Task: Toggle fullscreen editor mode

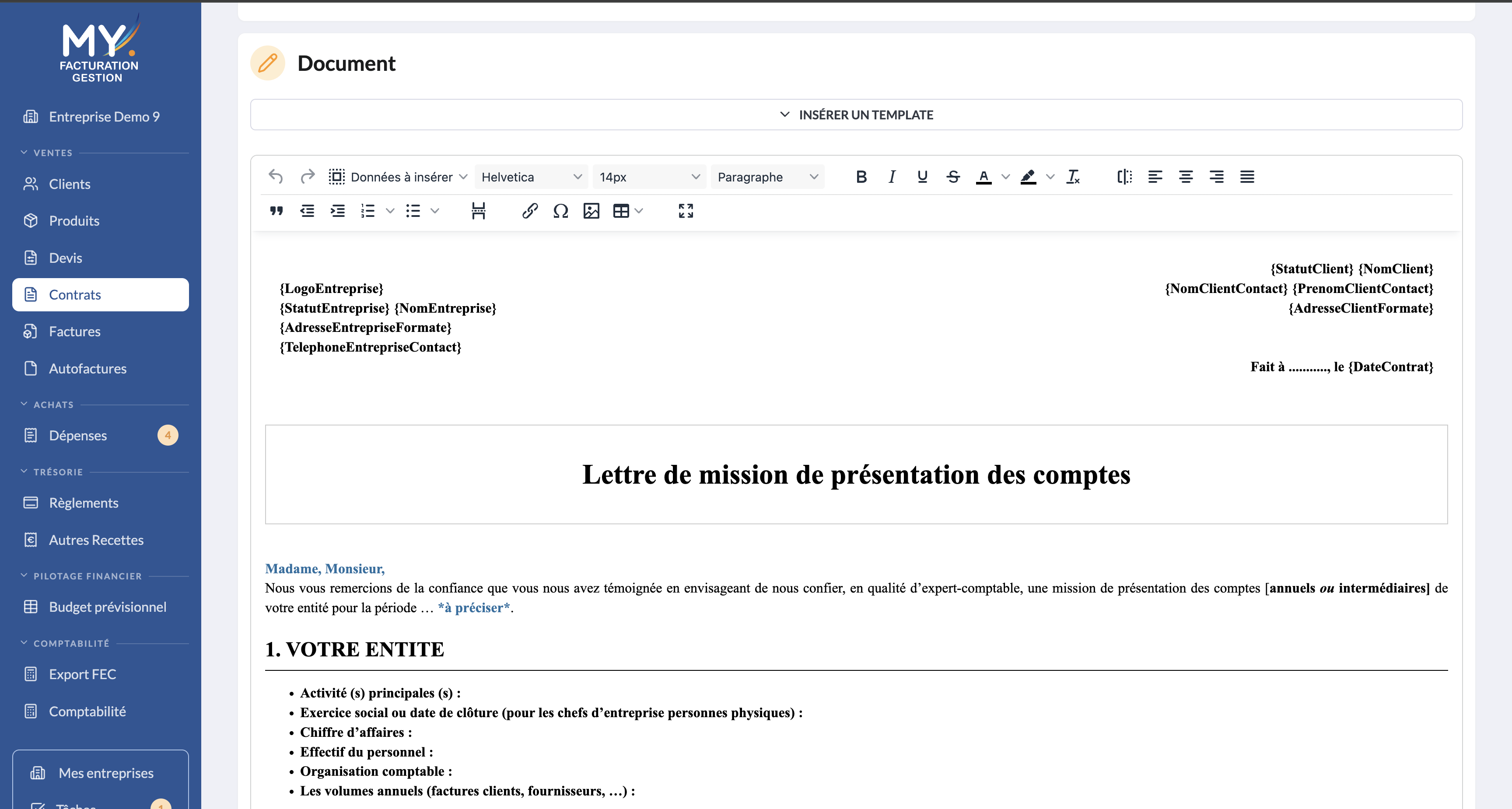Action: (x=686, y=211)
